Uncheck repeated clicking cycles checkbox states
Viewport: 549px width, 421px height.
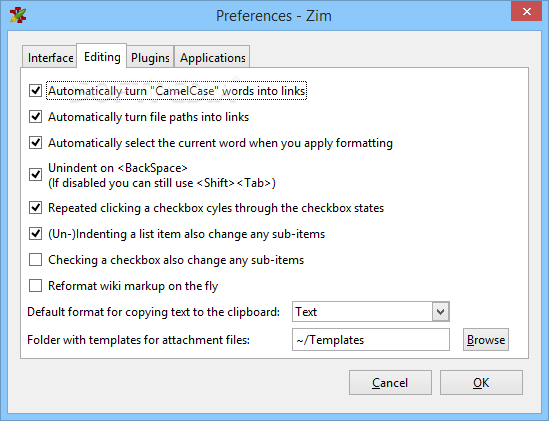point(35,208)
